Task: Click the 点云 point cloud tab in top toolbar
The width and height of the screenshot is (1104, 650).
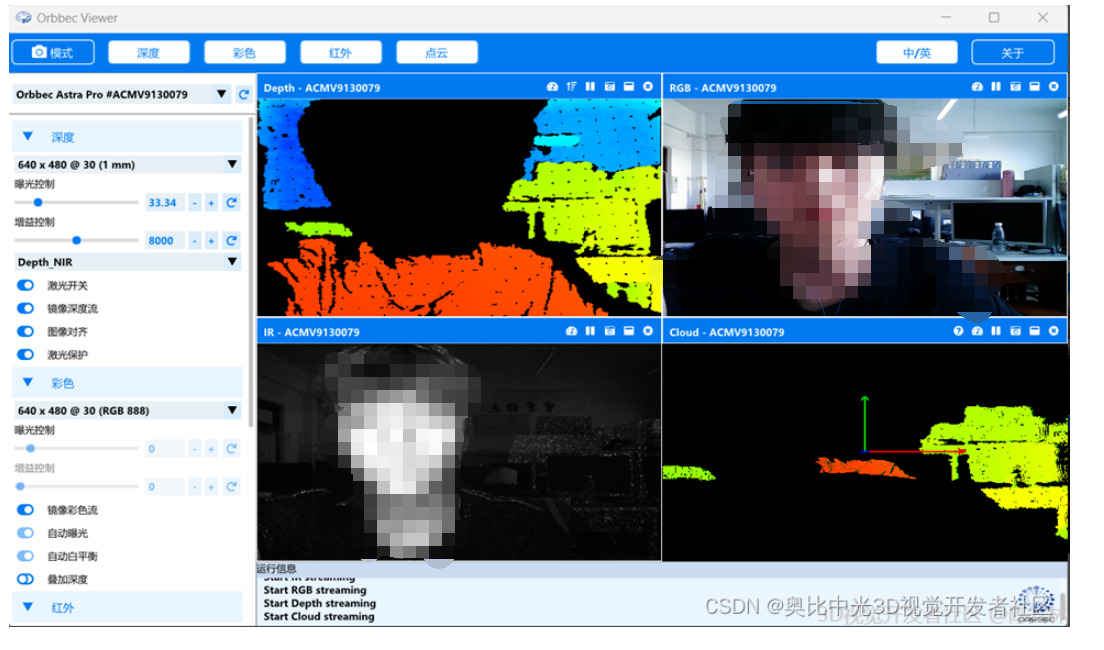Action: pos(437,53)
